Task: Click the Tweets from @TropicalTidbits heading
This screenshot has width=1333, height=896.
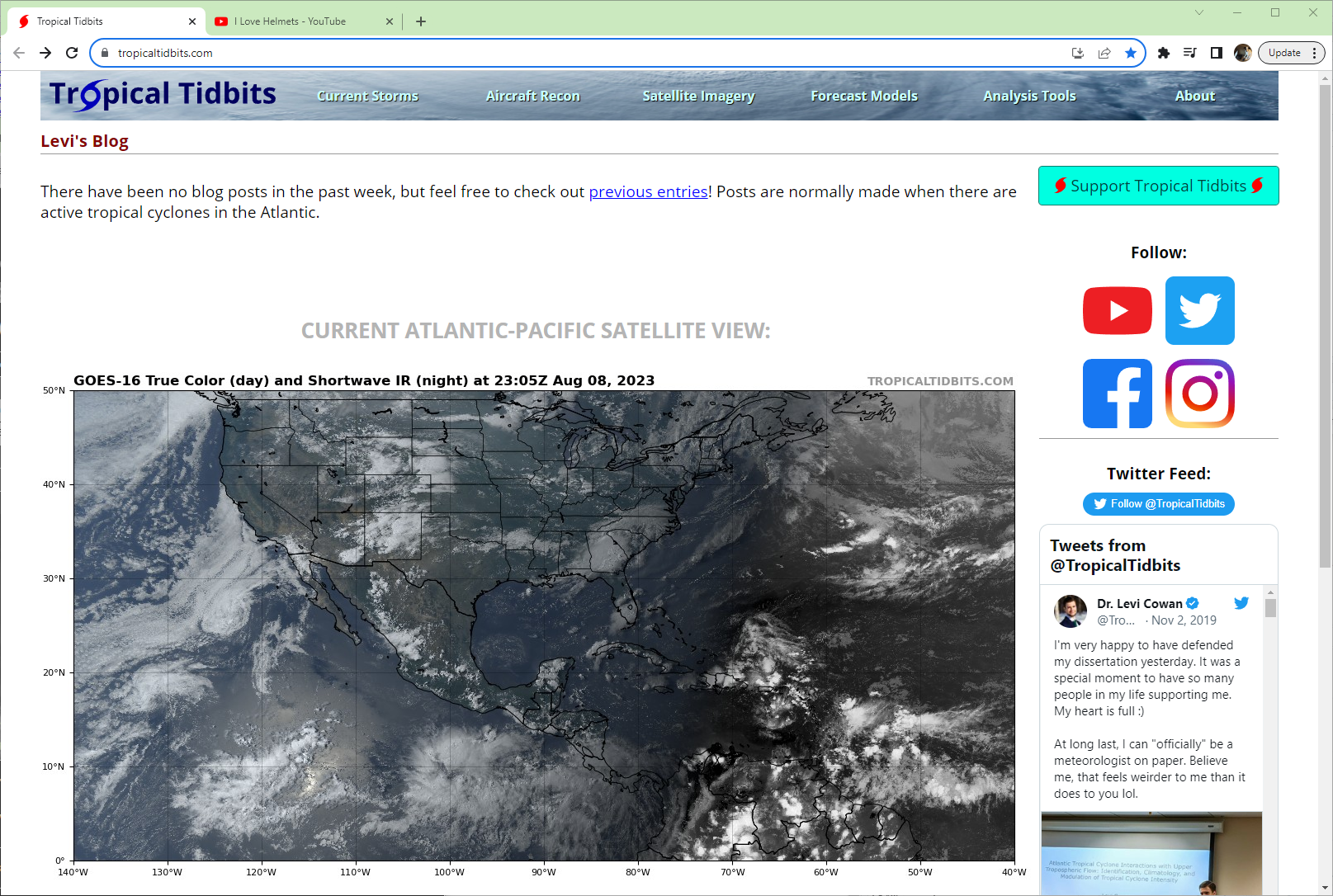Action: pos(1115,555)
